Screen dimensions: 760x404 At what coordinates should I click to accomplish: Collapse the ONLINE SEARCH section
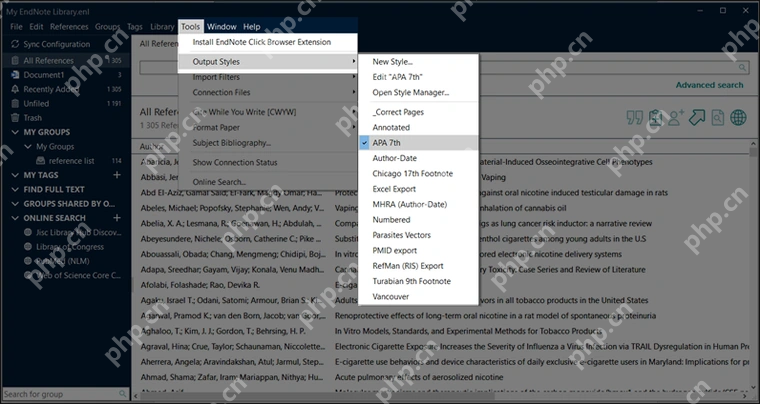point(15,218)
